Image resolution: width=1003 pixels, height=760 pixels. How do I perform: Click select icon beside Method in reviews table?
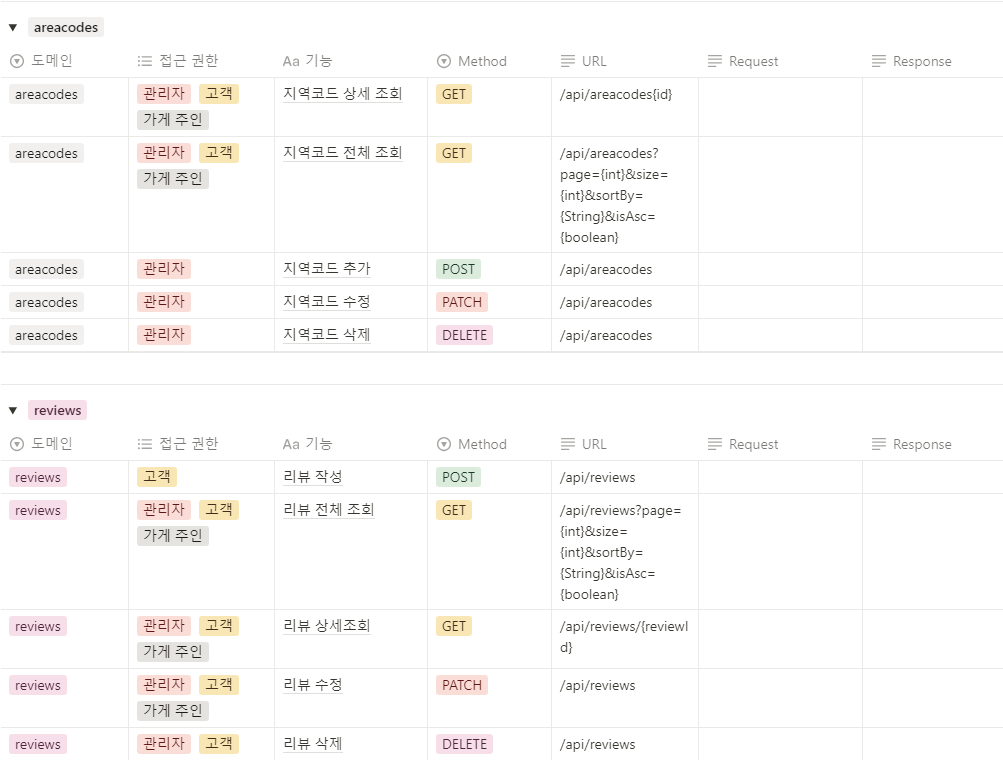coord(444,445)
